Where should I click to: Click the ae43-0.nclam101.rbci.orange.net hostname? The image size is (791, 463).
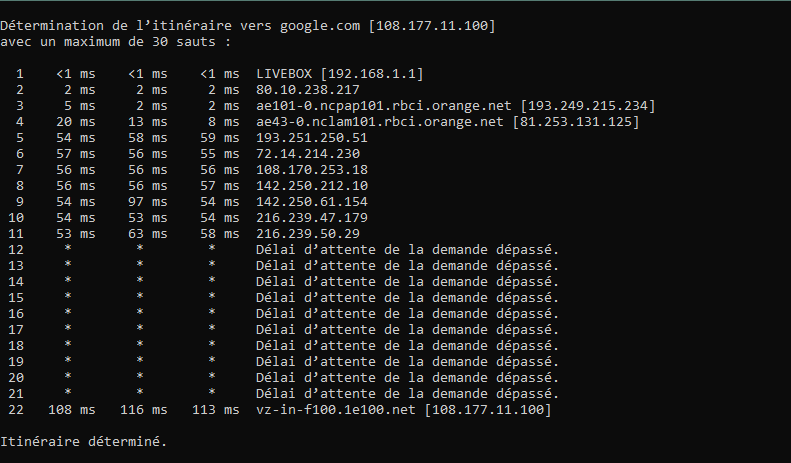point(380,122)
